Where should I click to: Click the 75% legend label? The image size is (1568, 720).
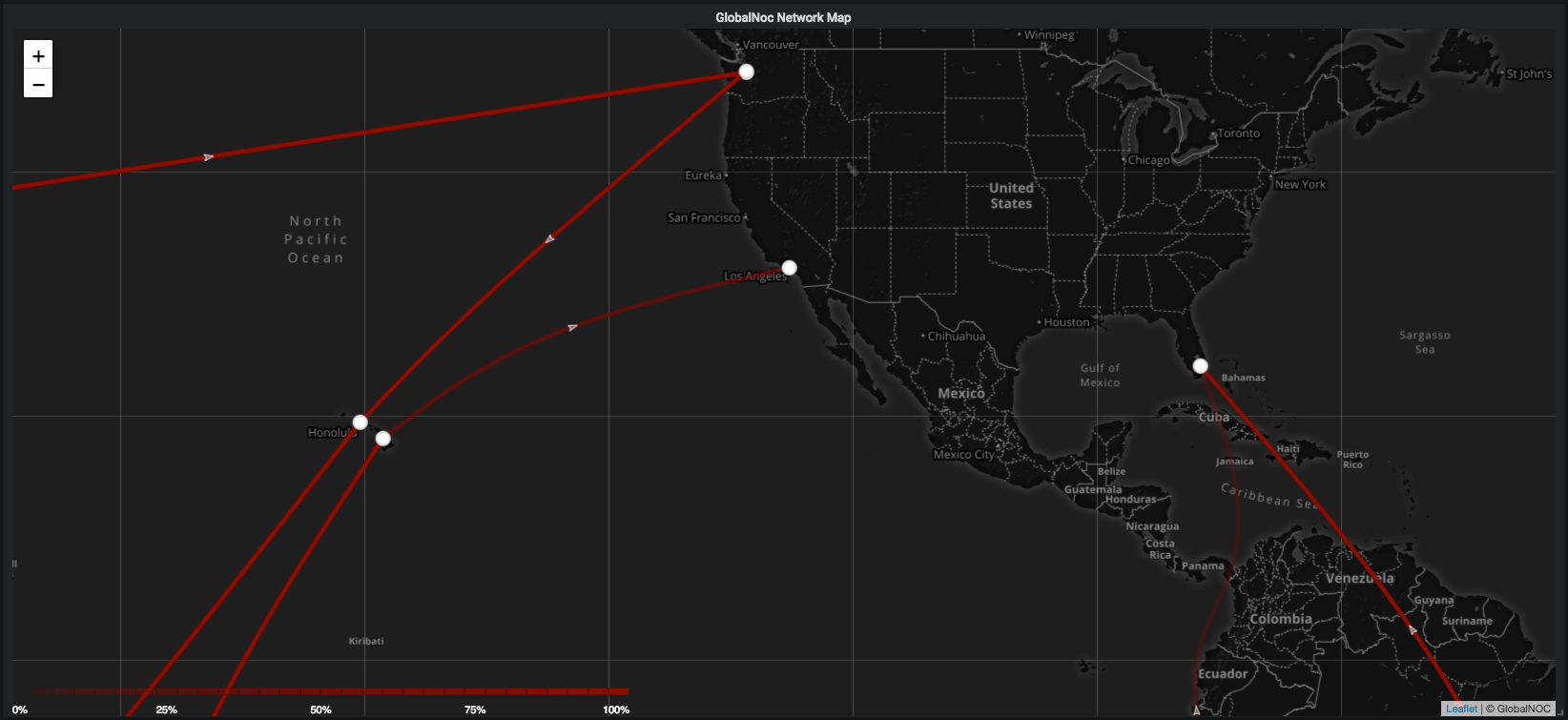(475, 710)
